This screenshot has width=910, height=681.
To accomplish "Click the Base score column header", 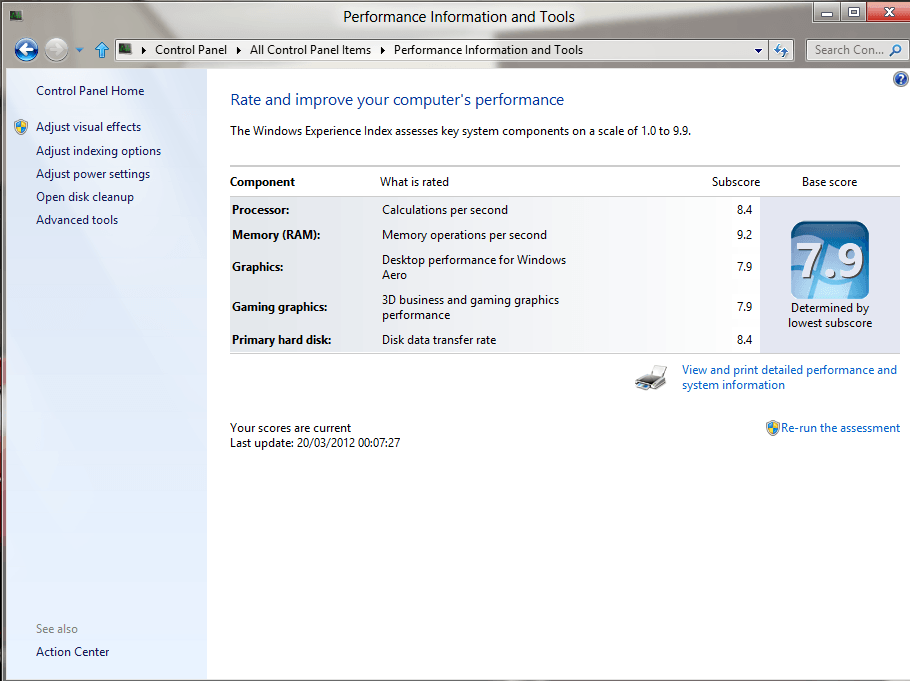I will click(x=829, y=182).
